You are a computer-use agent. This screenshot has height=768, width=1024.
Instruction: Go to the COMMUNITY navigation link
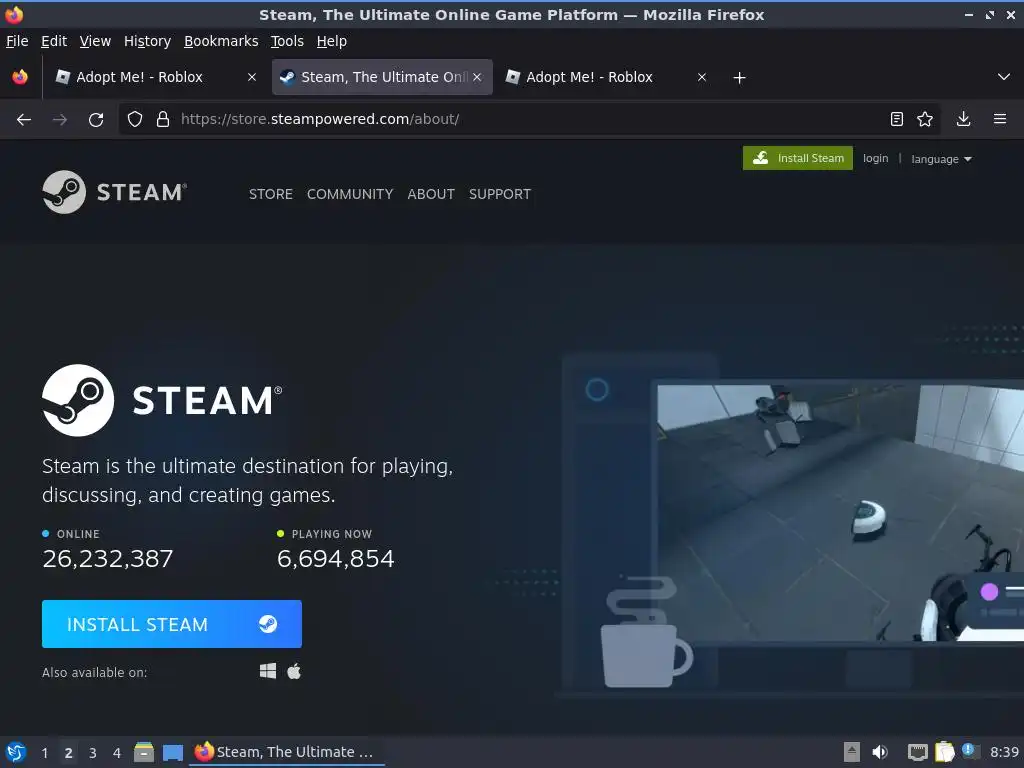point(350,194)
